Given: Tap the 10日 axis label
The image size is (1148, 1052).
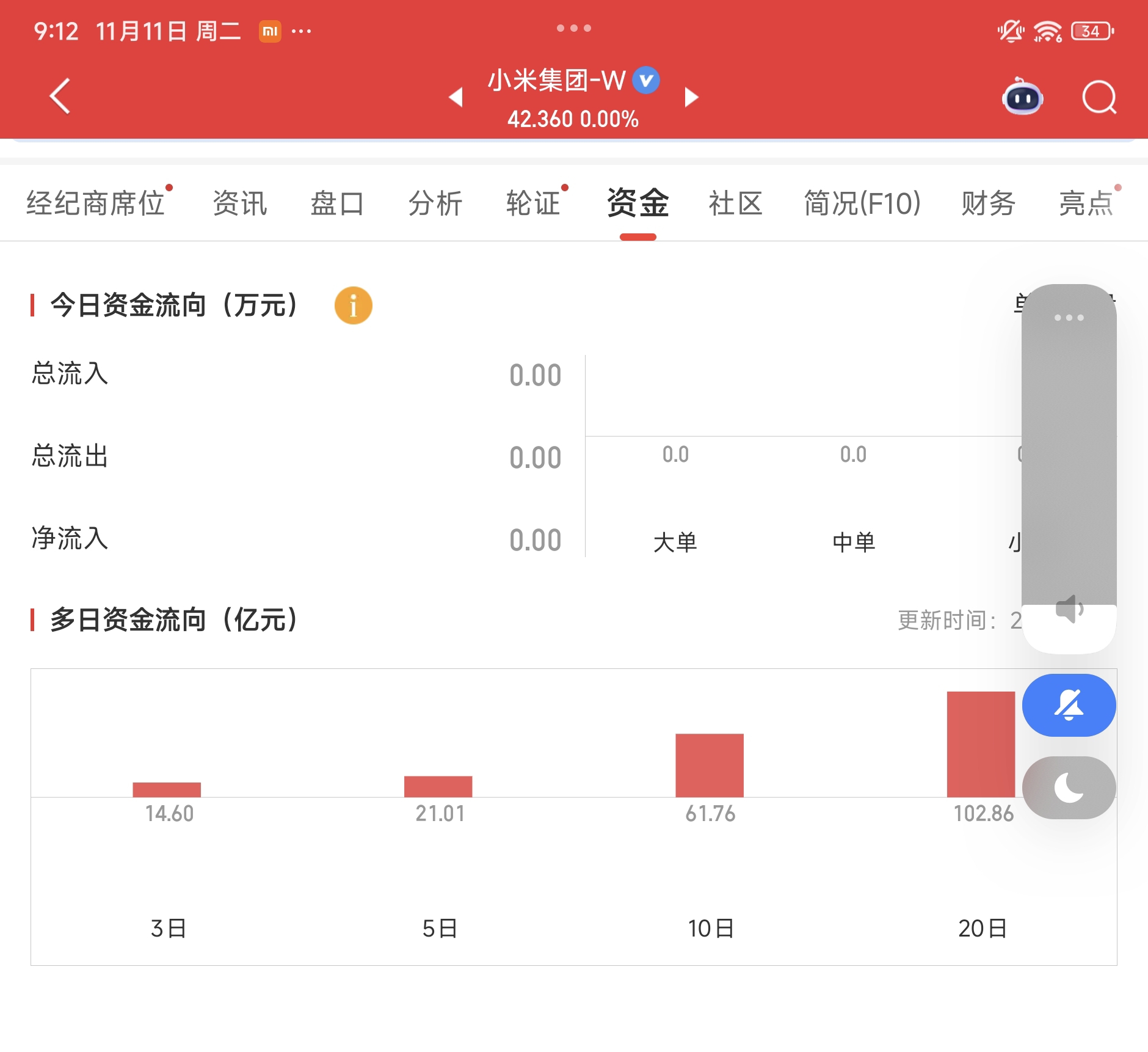Looking at the screenshot, I should (711, 929).
